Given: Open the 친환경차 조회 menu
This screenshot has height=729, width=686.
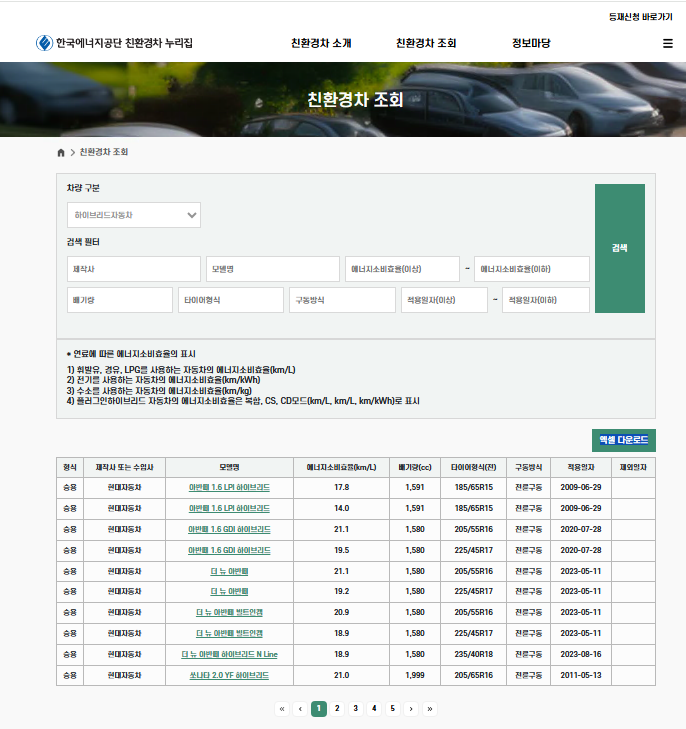Looking at the screenshot, I should click(426, 43).
